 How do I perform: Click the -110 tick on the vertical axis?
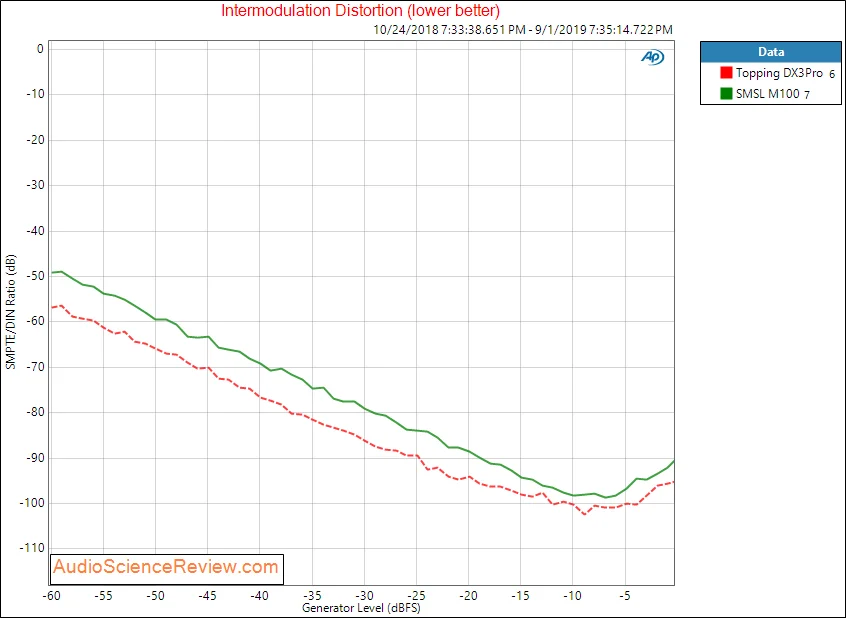(x=33, y=548)
